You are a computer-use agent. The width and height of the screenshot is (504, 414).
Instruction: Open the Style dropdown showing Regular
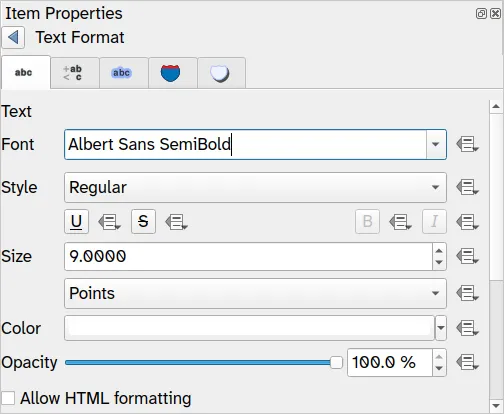[255, 187]
